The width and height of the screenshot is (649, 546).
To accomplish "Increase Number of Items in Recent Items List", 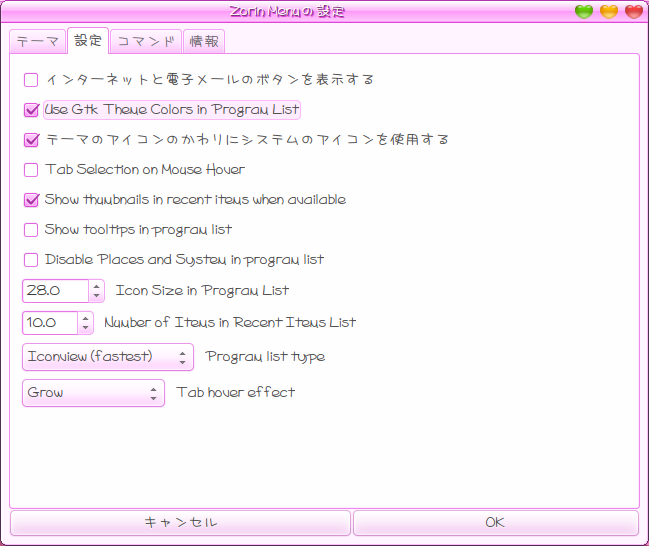I will pos(85,317).
